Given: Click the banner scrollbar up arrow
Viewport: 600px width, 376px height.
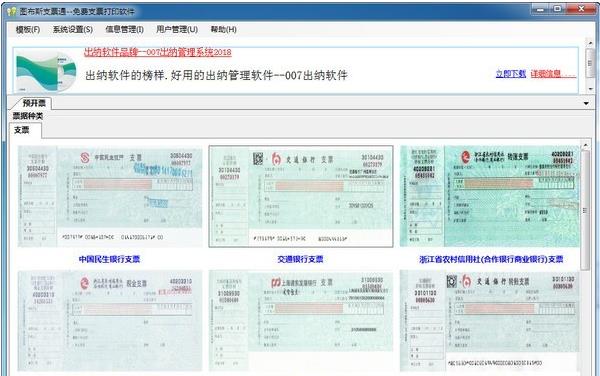Looking at the screenshot, I should click(x=590, y=43).
